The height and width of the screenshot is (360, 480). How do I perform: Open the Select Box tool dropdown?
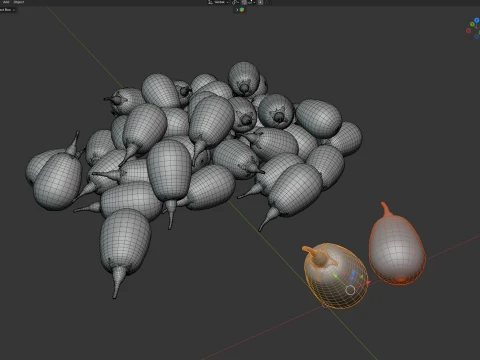point(8,10)
